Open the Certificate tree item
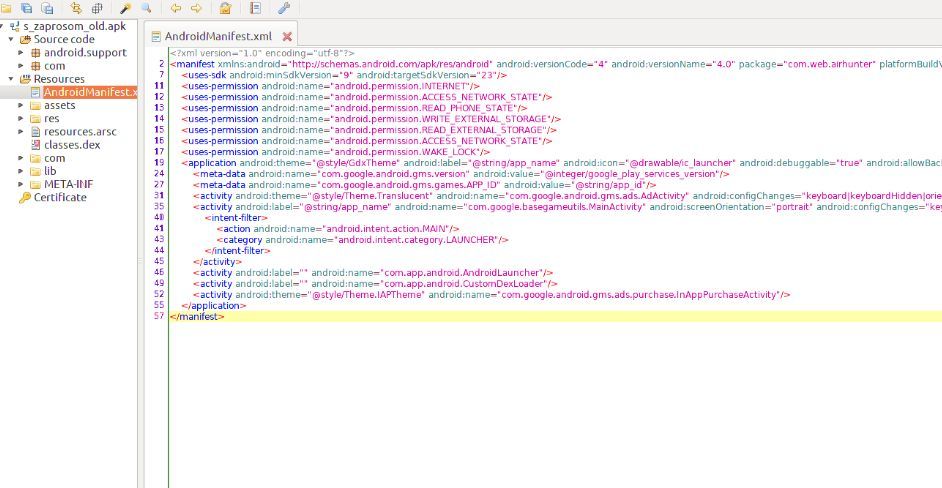This screenshot has height=488, width=942. click(60, 197)
